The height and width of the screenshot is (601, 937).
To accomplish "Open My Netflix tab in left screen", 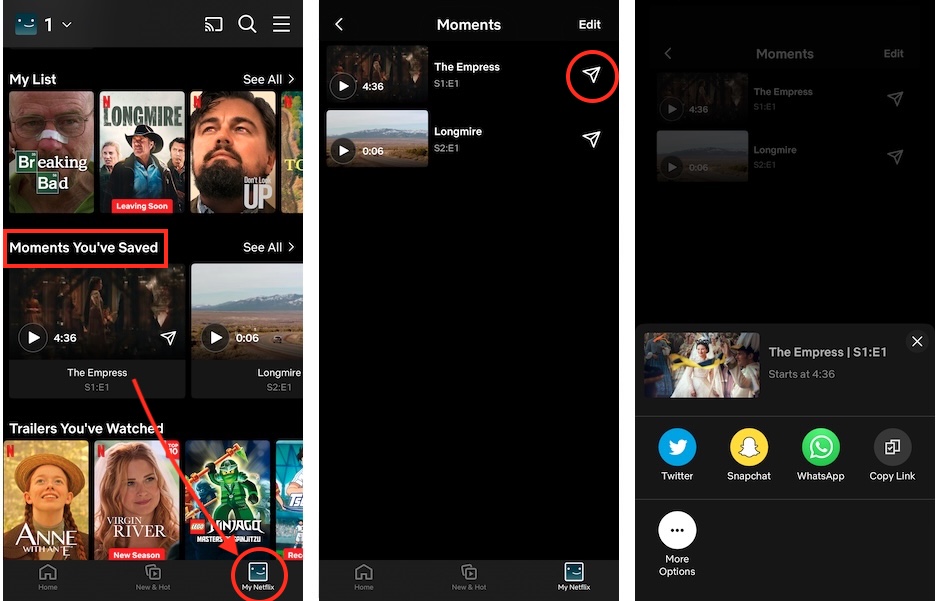I will click(x=258, y=577).
